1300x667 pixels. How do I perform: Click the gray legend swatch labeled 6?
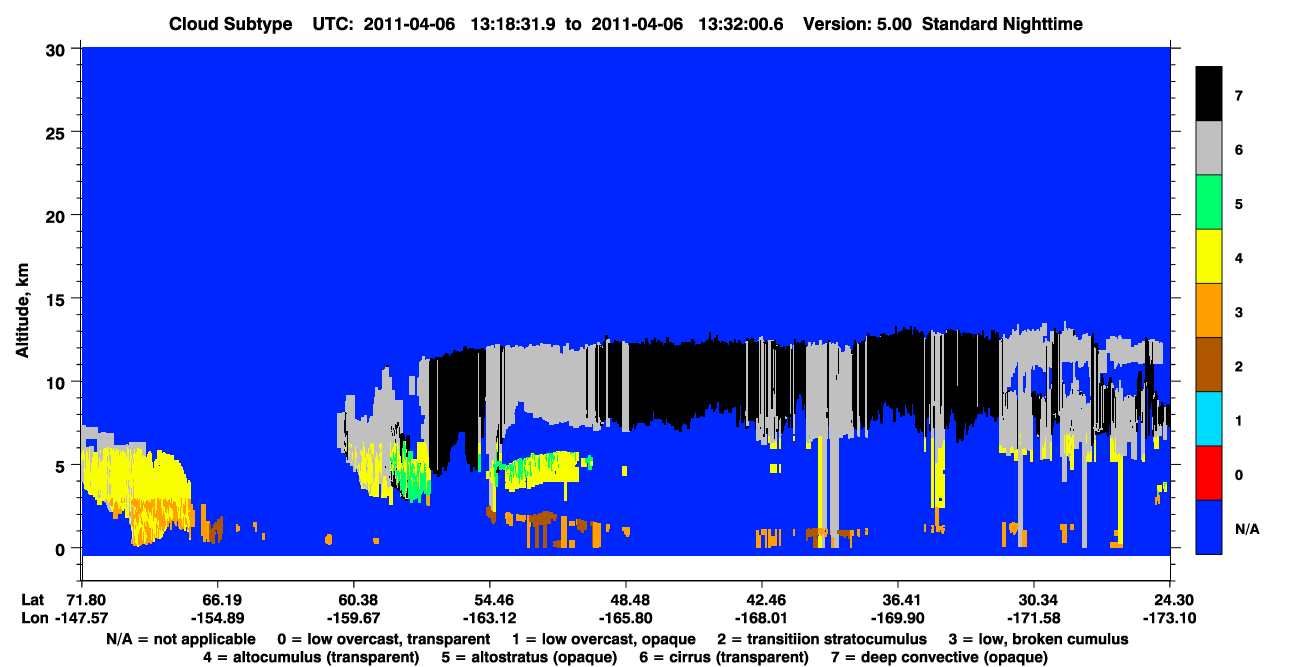pos(1209,149)
